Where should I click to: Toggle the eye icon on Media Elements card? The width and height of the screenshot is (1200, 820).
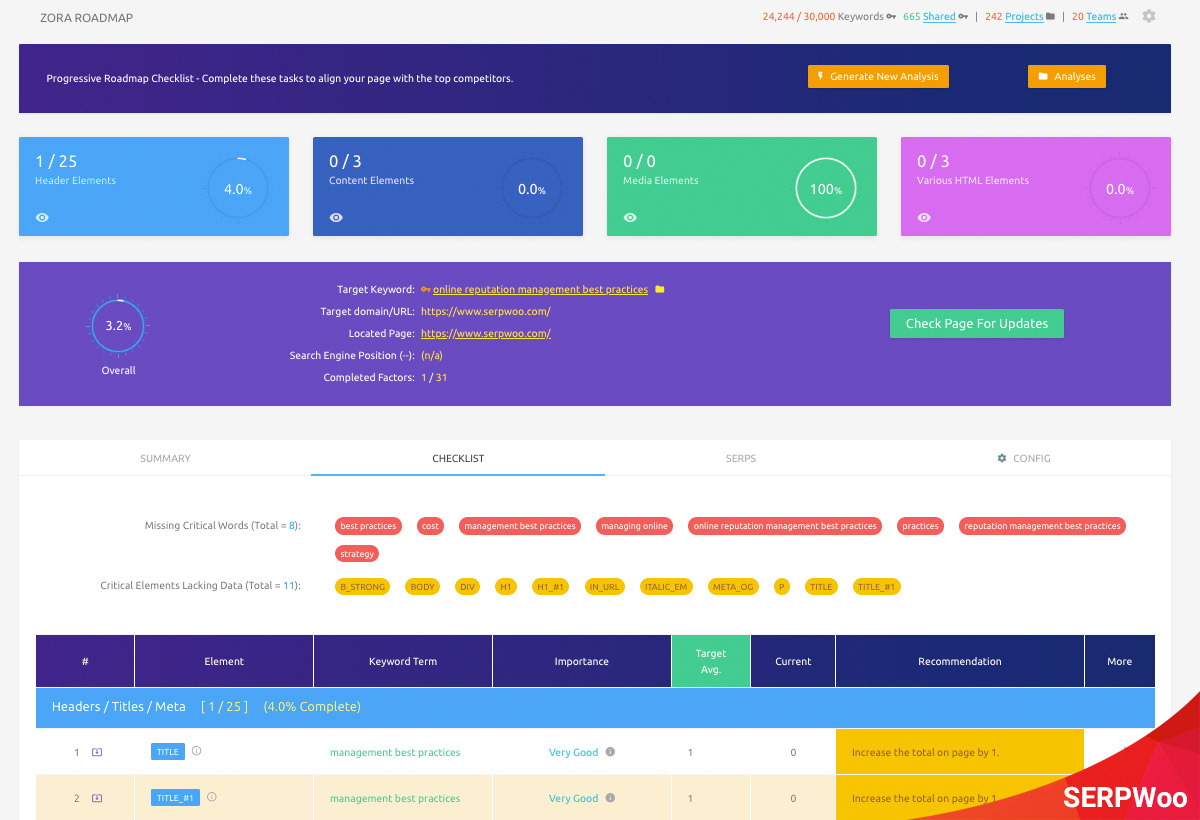pyautogui.click(x=630, y=217)
